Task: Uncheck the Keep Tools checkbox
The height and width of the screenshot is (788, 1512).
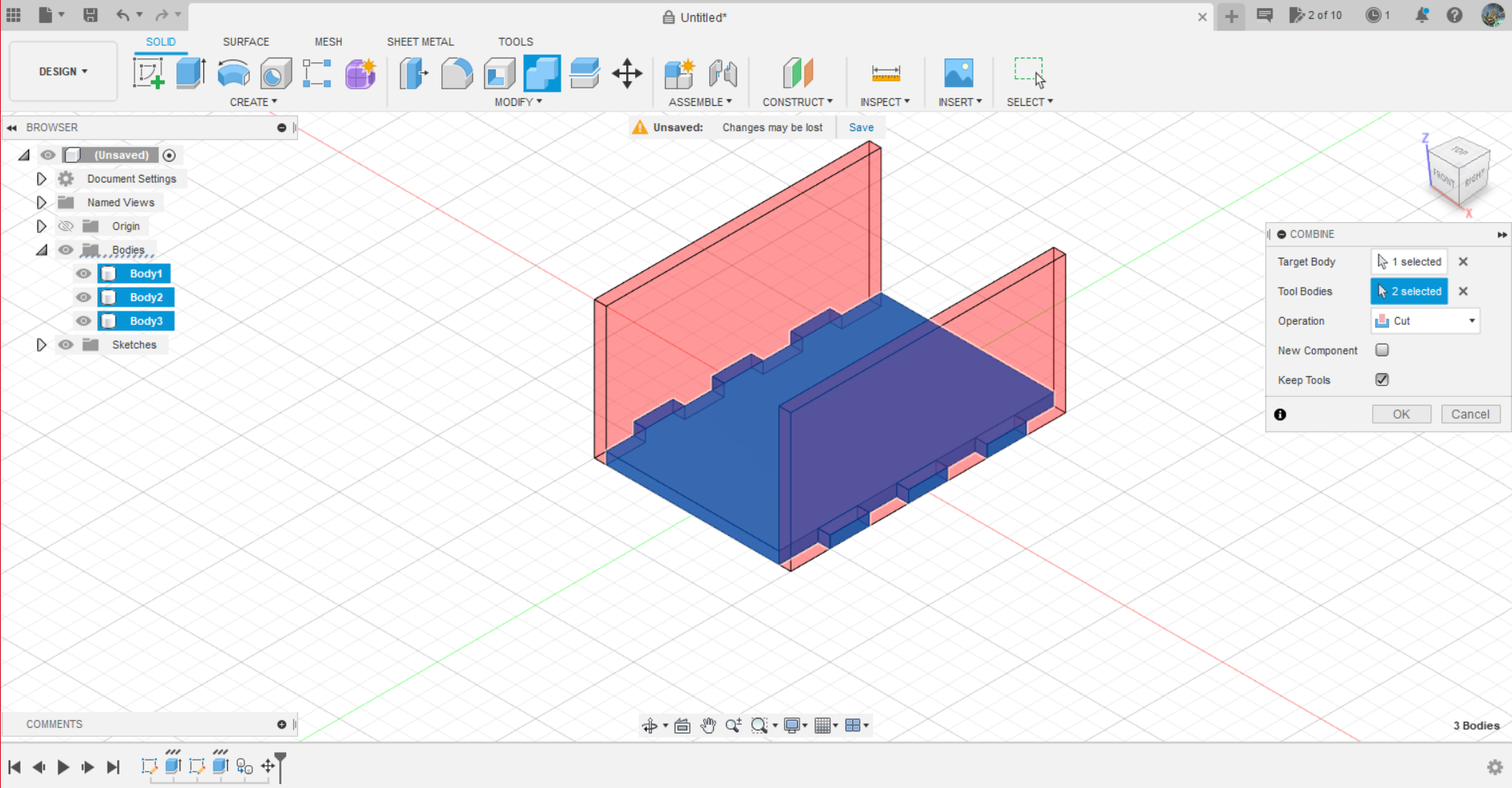Action: pyautogui.click(x=1382, y=379)
